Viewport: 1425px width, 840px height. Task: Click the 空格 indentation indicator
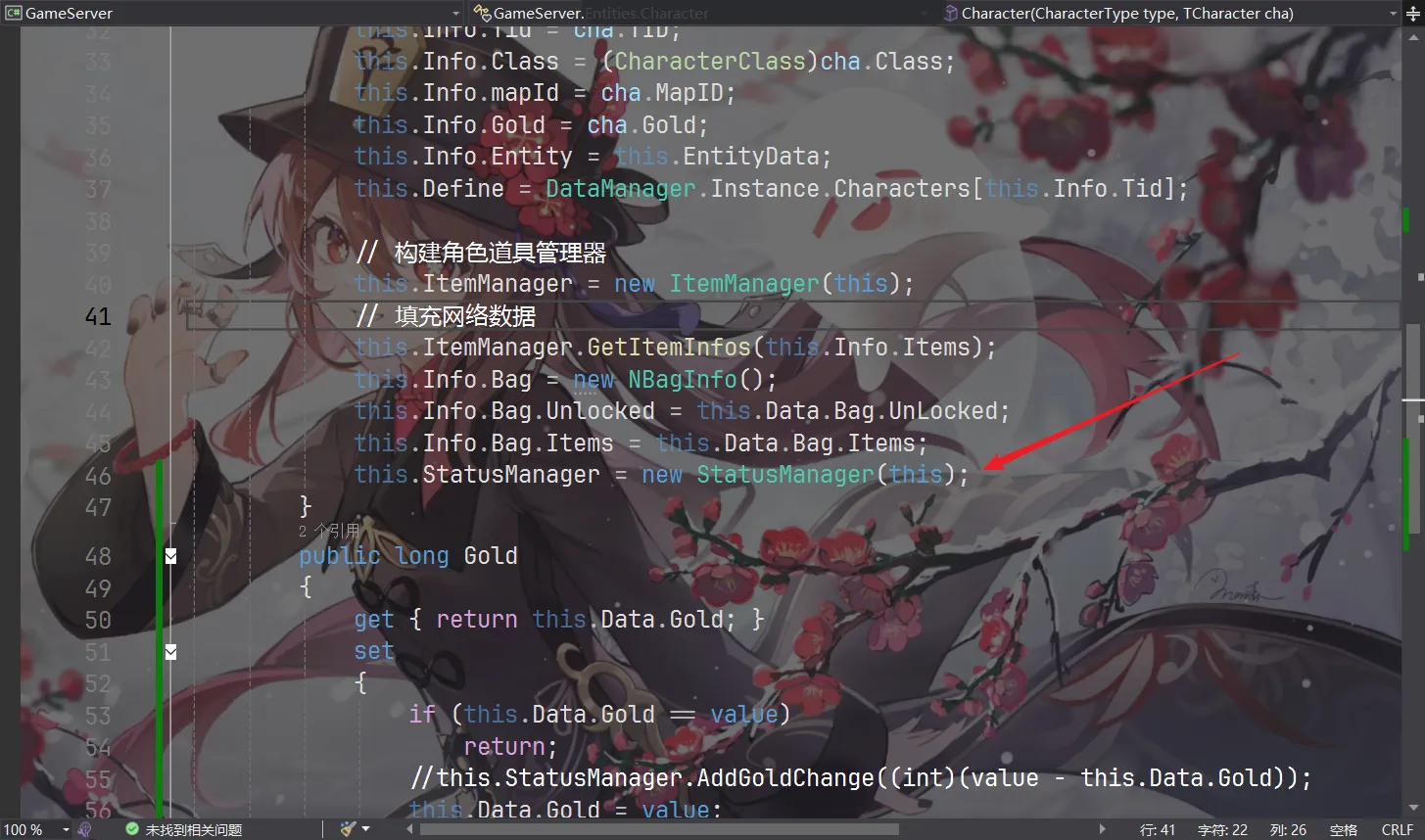[x=1344, y=829]
